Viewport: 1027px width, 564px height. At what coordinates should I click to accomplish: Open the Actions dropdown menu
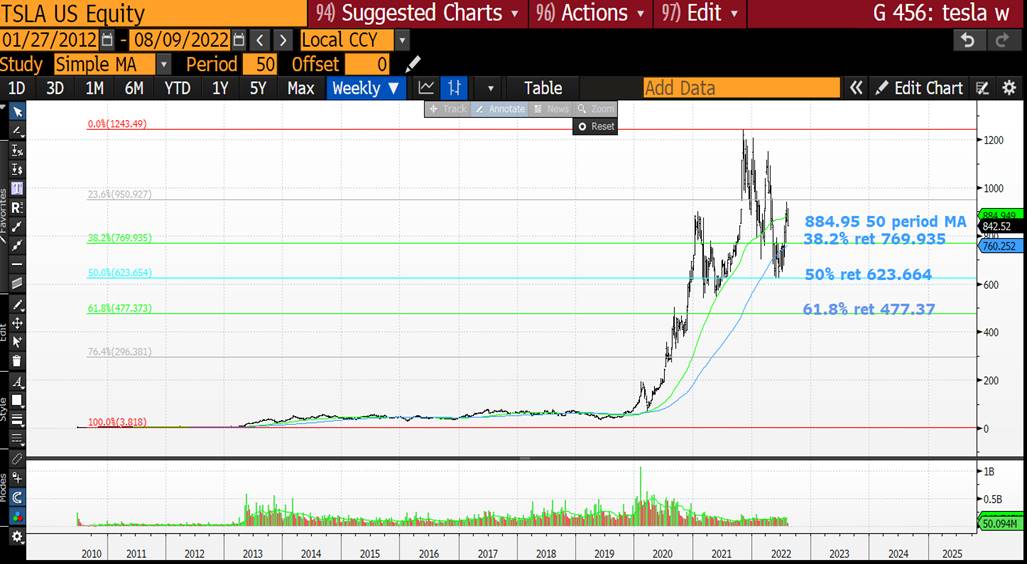pos(590,13)
